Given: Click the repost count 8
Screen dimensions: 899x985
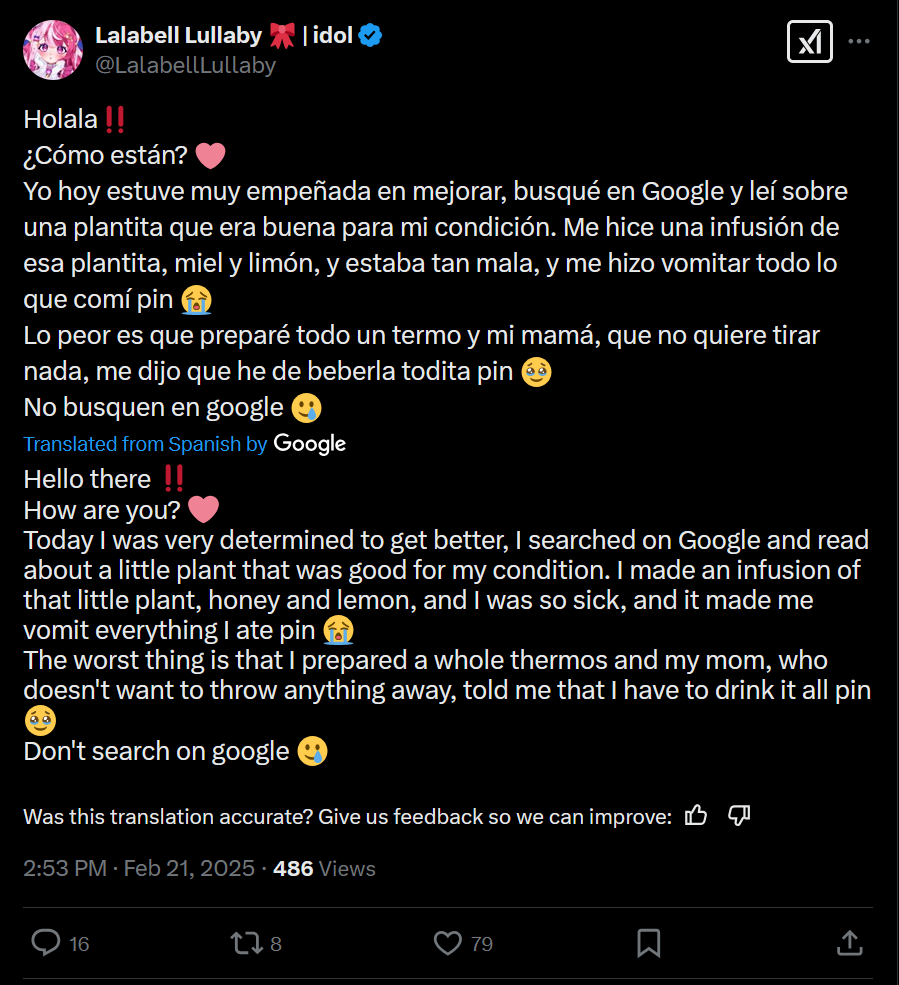Looking at the screenshot, I should point(276,943).
